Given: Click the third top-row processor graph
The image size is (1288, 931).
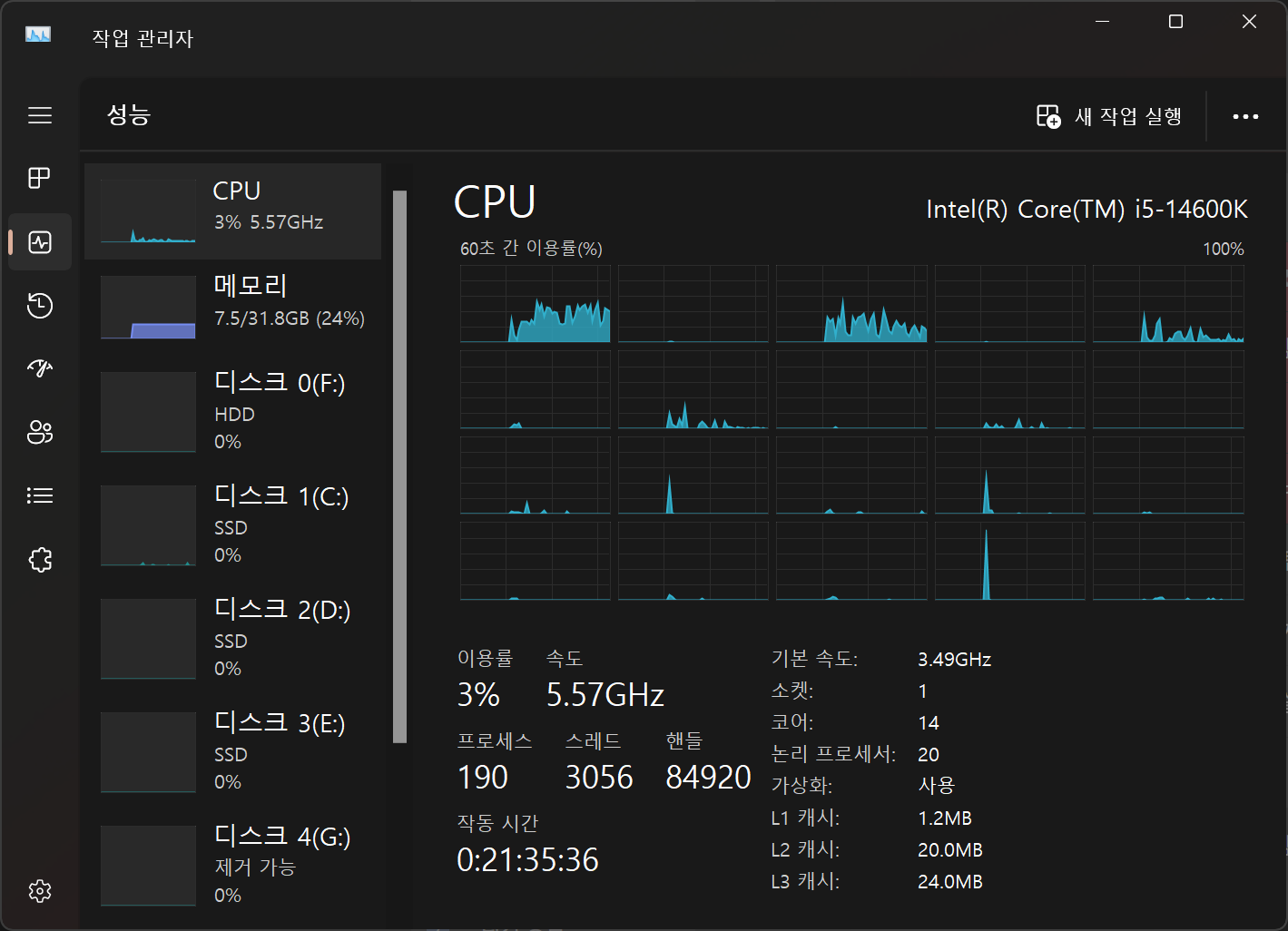Looking at the screenshot, I should pyautogui.click(x=851, y=304).
